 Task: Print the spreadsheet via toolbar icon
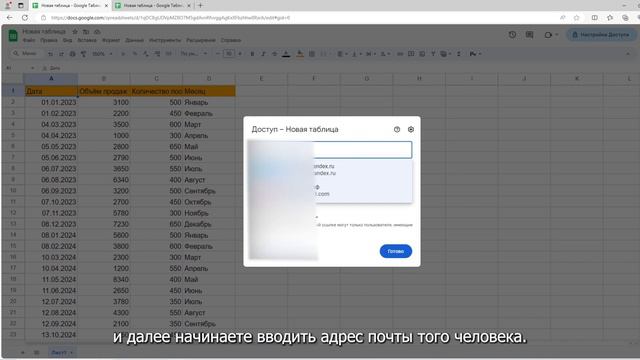point(72,54)
